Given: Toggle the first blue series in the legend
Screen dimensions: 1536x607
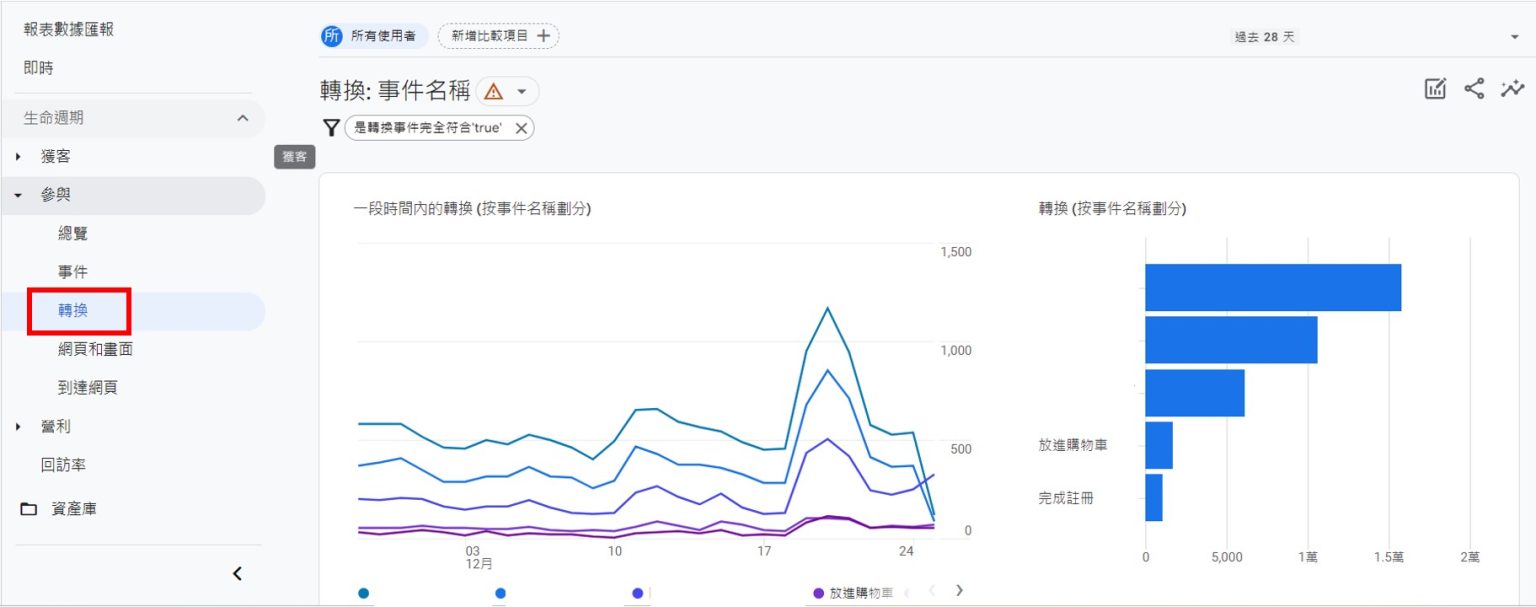Looking at the screenshot, I should click(x=363, y=592).
